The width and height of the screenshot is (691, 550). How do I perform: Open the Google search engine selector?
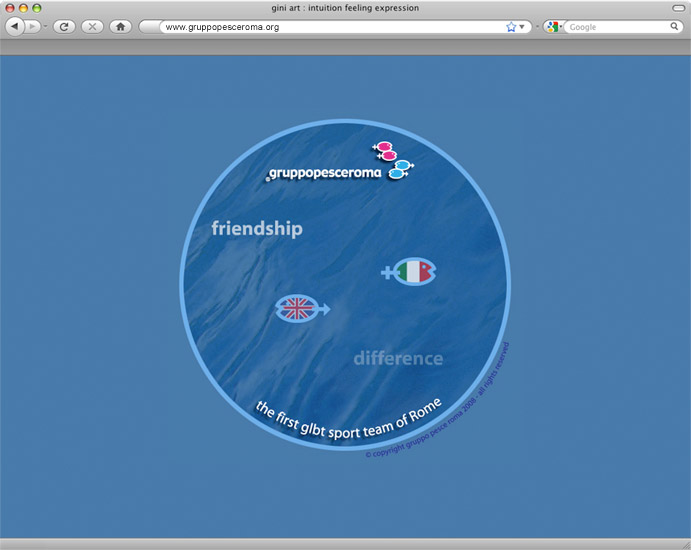(552, 27)
